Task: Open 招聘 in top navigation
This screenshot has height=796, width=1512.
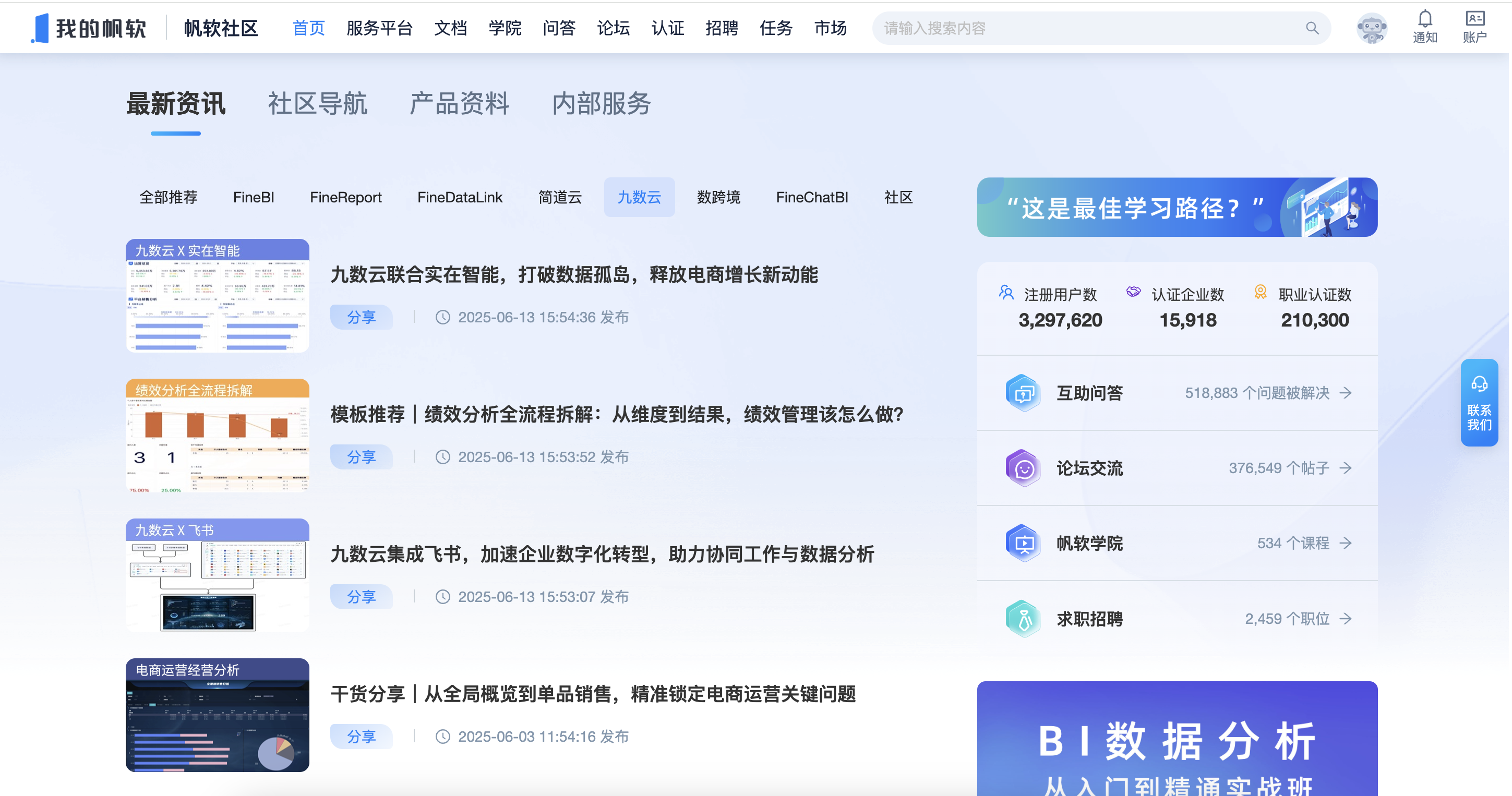Action: click(722, 28)
